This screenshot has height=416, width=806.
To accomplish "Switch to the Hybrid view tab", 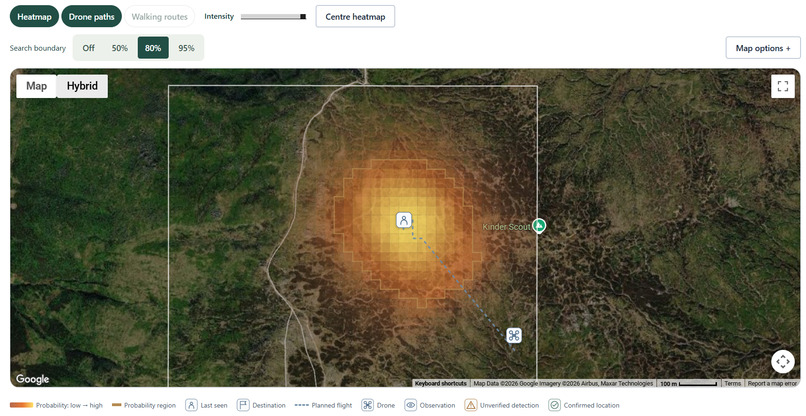I will (82, 86).
